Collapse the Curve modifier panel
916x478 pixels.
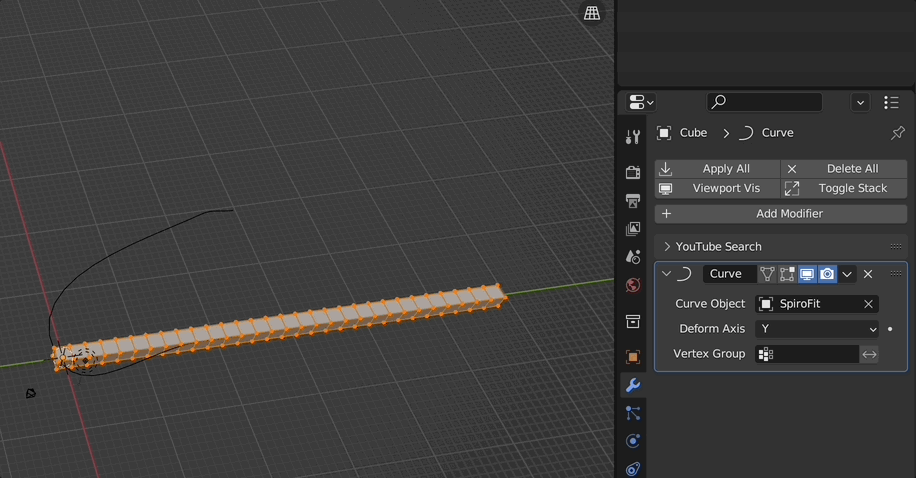click(x=666, y=273)
